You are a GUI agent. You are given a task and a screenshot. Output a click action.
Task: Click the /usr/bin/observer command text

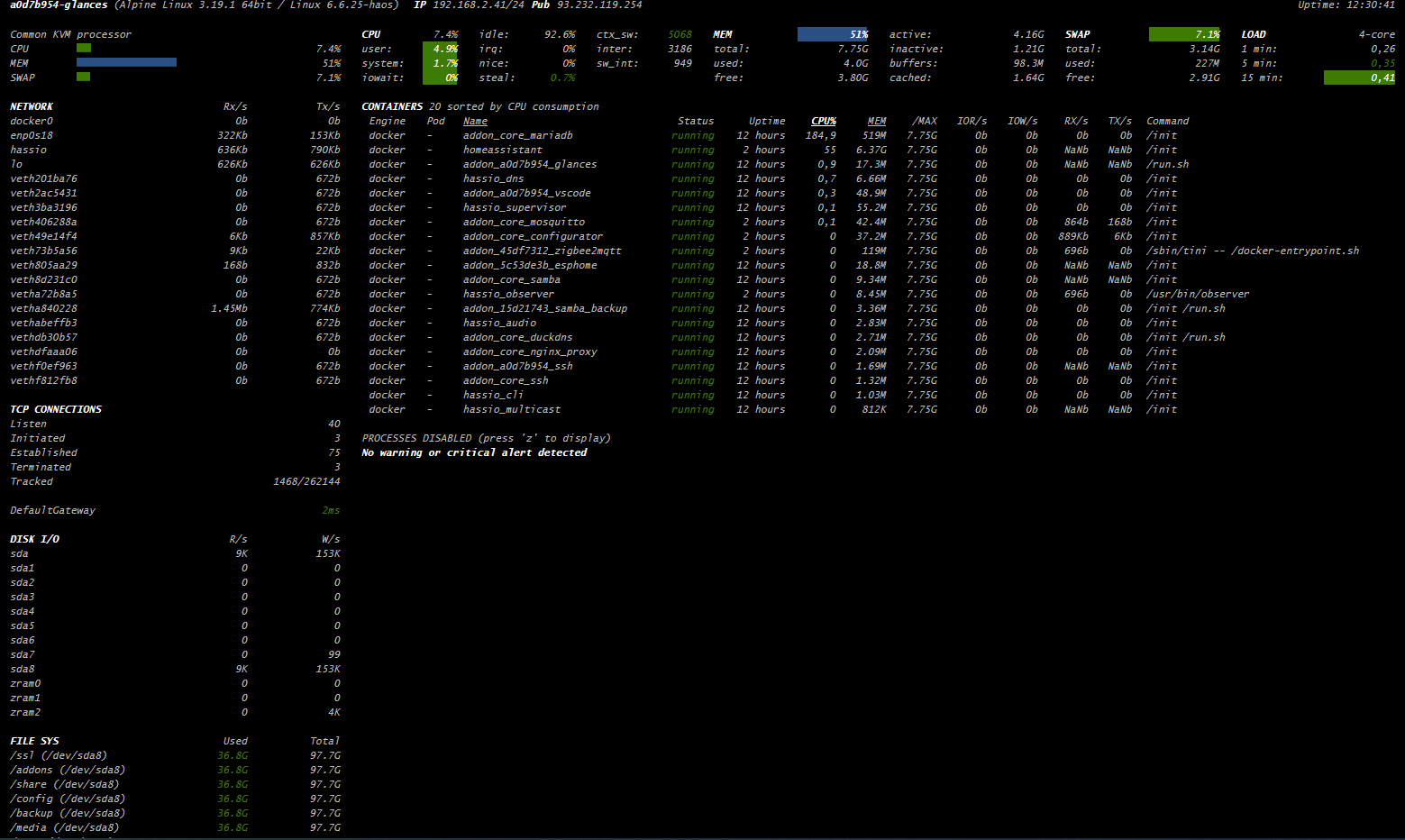pos(1198,294)
